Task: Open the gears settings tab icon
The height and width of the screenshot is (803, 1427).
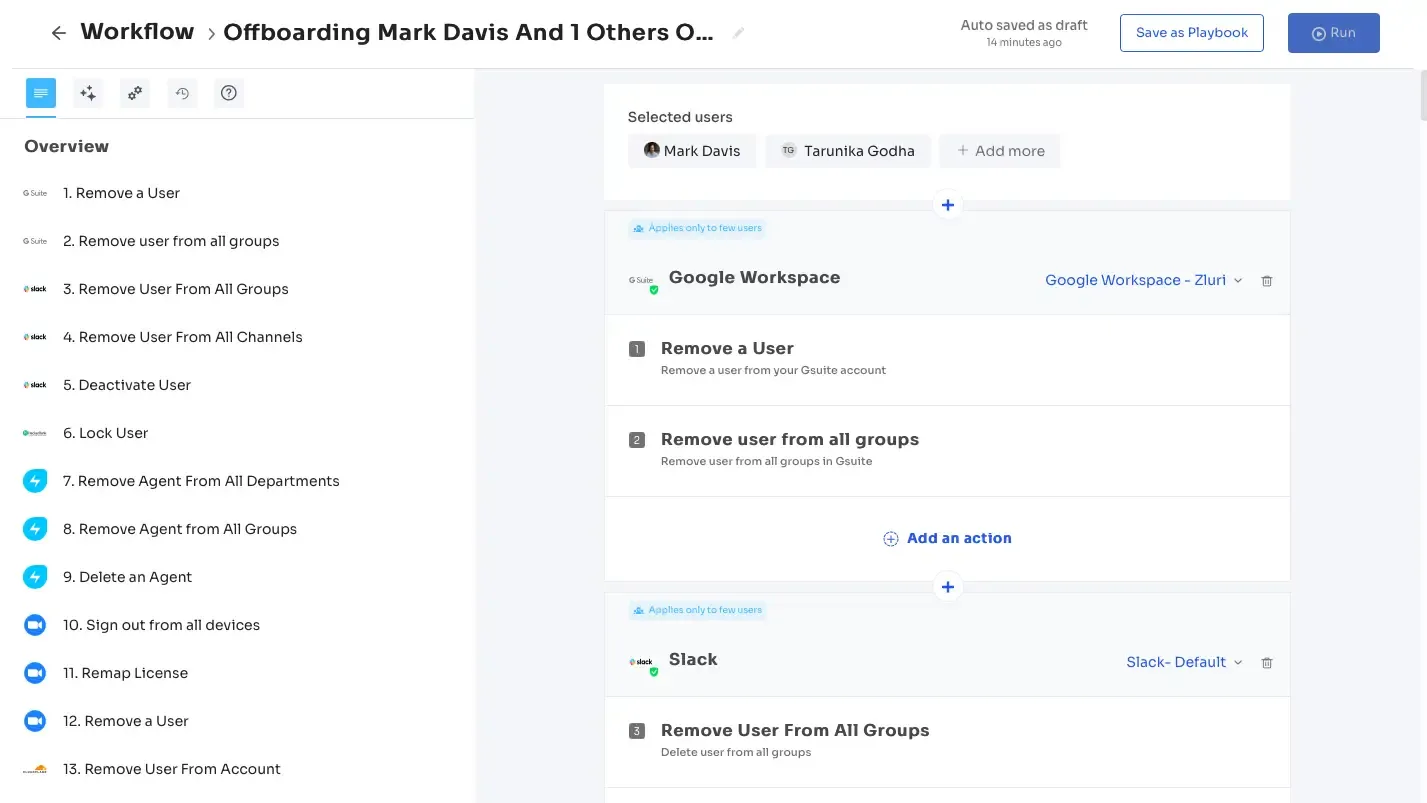Action: (135, 93)
